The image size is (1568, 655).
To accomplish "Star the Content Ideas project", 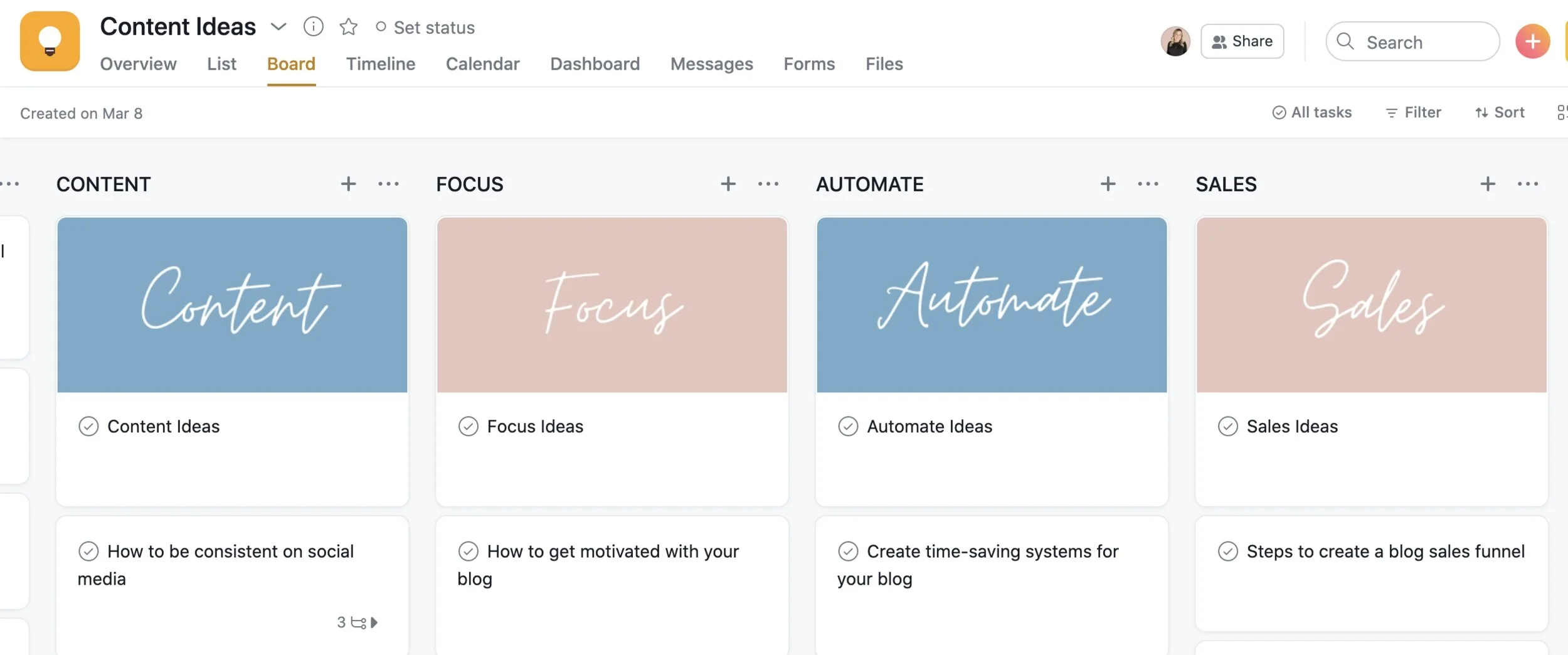I will [x=348, y=27].
